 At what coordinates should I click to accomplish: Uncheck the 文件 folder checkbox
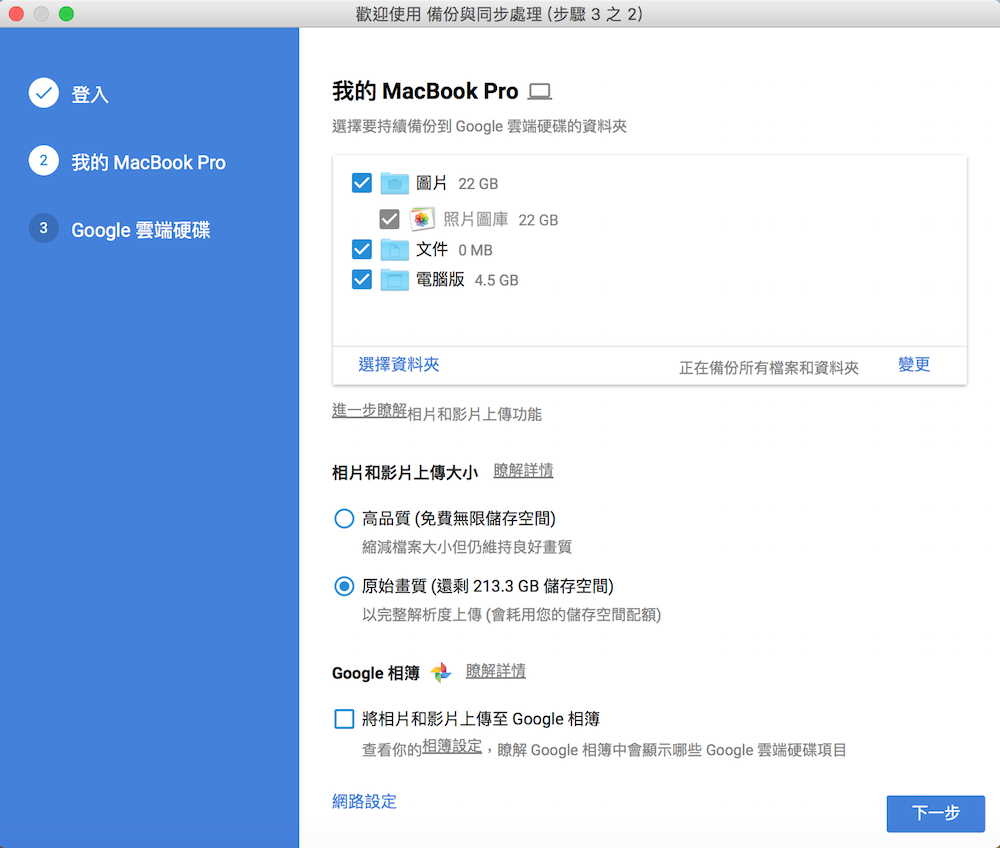tap(362, 250)
